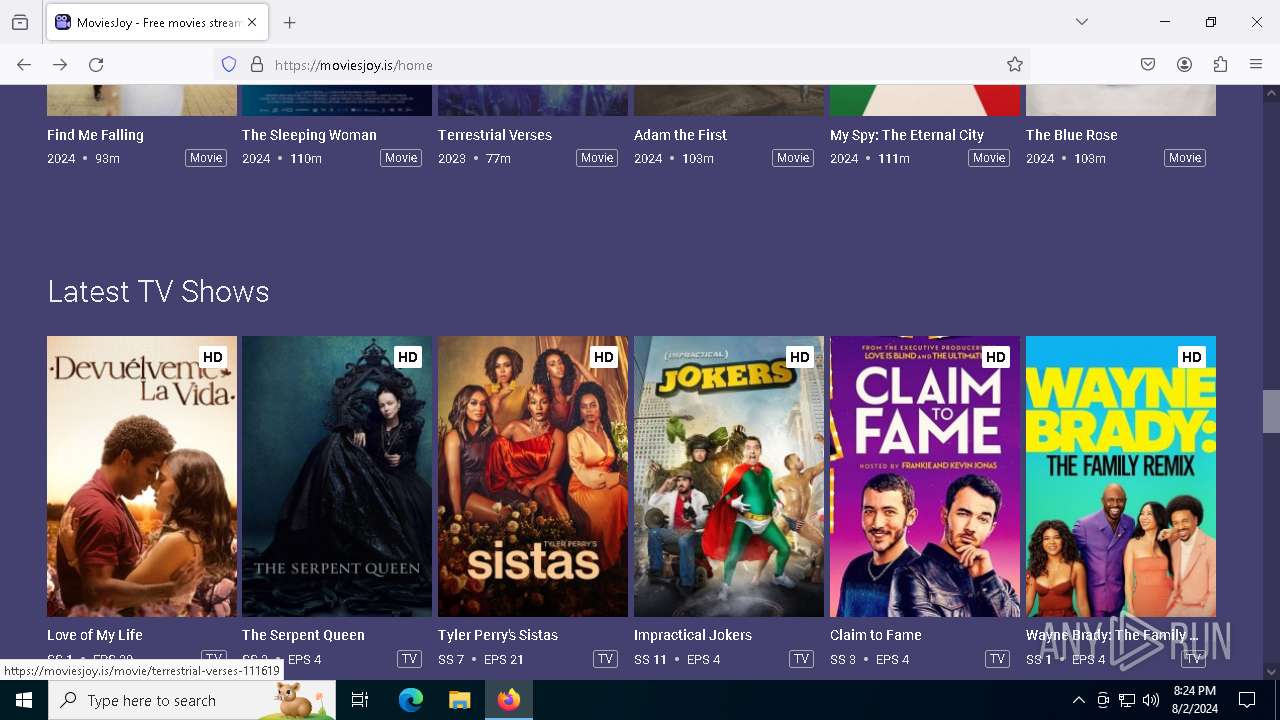Screen dimensions: 1280x720
Task: Open My Spy: The Eternal City link
Action: (x=907, y=135)
